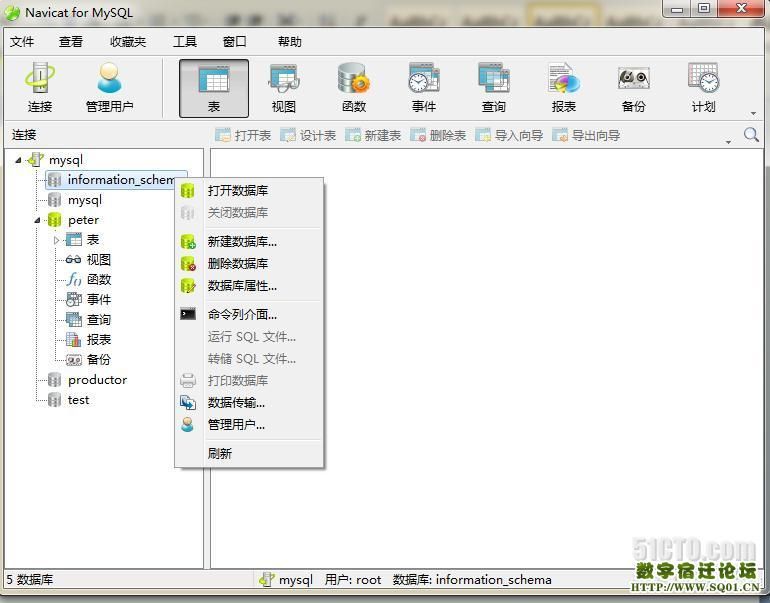The width and height of the screenshot is (770, 603).
Task: Select 视图 under peter in tree
Action: (98, 260)
